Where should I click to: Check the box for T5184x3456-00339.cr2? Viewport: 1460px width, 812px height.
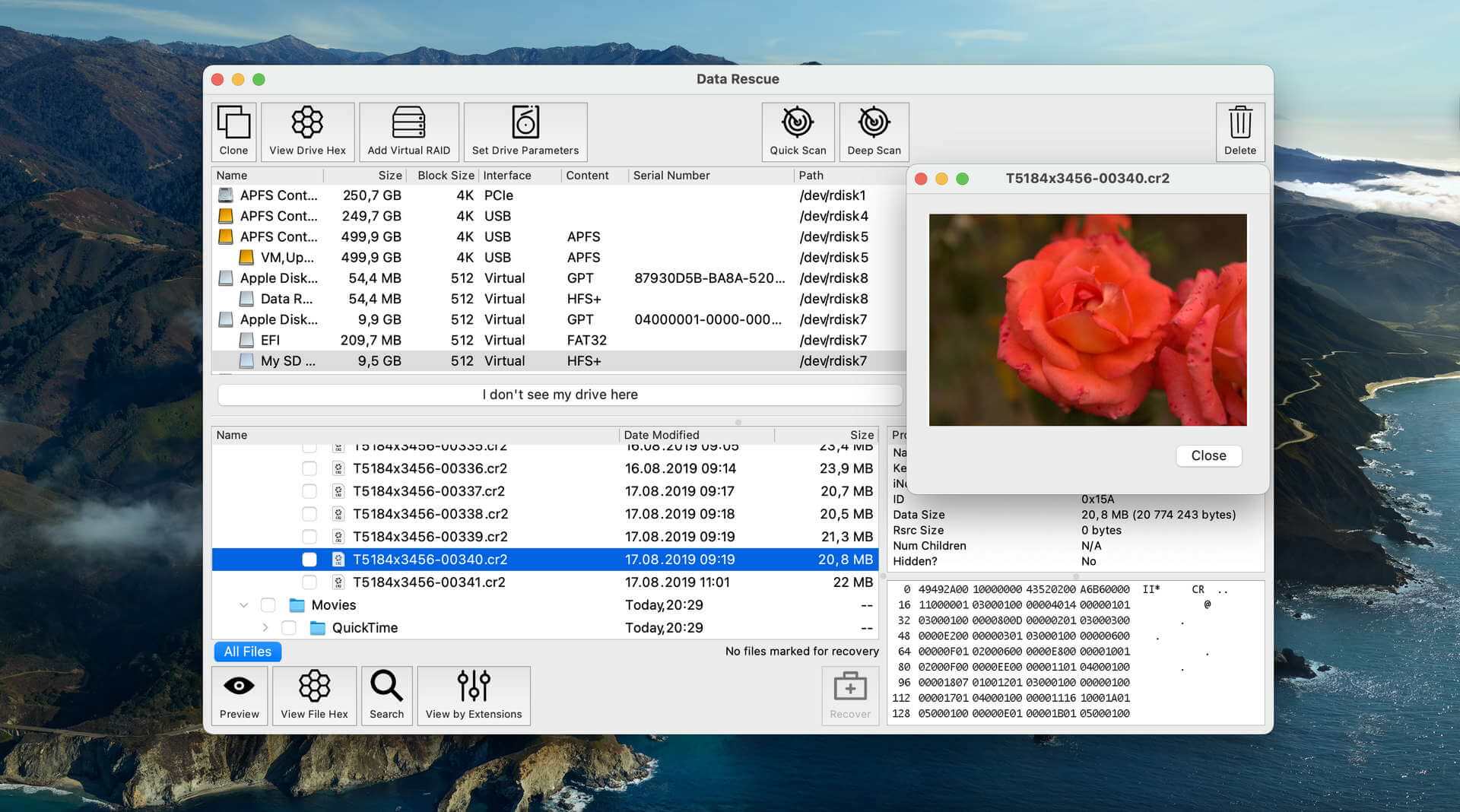pos(309,537)
